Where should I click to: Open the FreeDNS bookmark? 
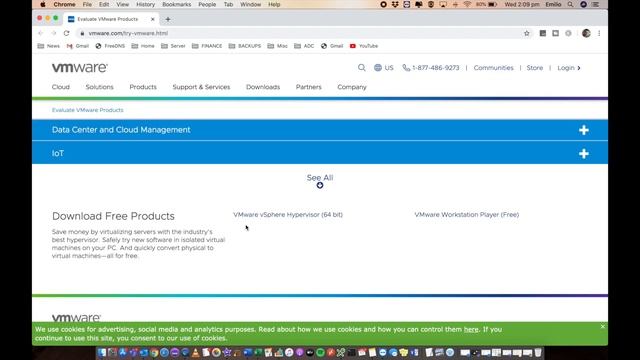pos(110,46)
